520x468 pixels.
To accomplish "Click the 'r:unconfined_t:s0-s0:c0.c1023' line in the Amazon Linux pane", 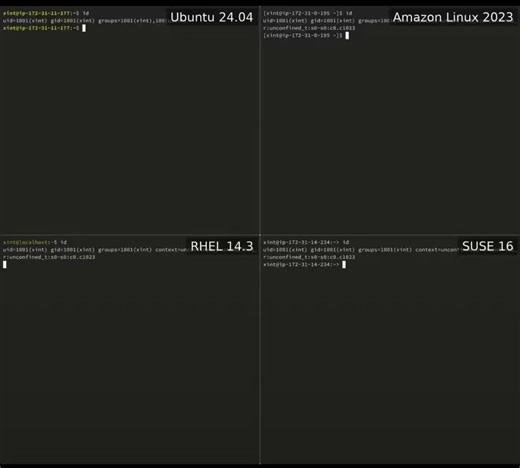I will [x=309, y=28].
